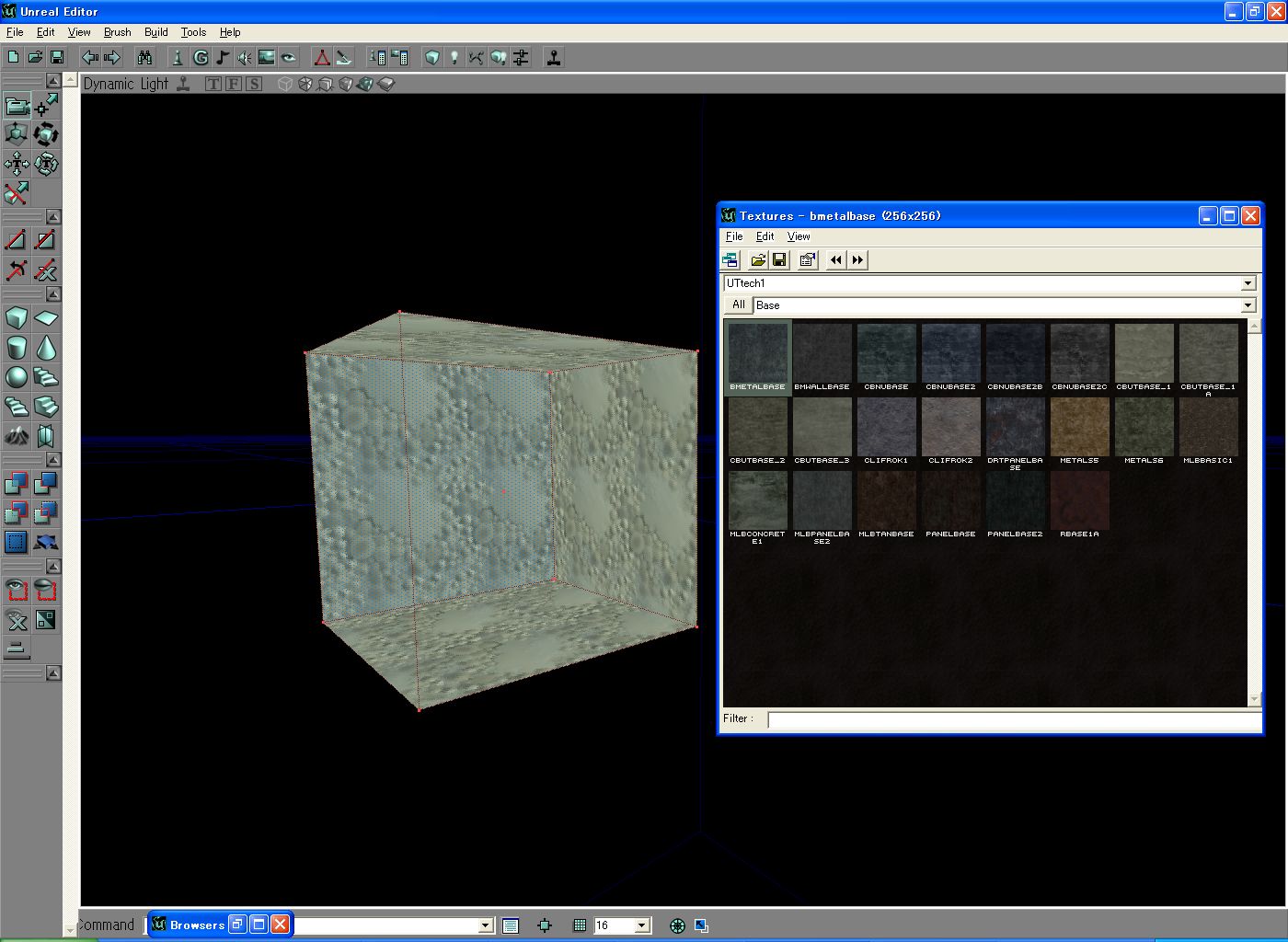Open the grid size 16 dropdown

click(x=643, y=925)
